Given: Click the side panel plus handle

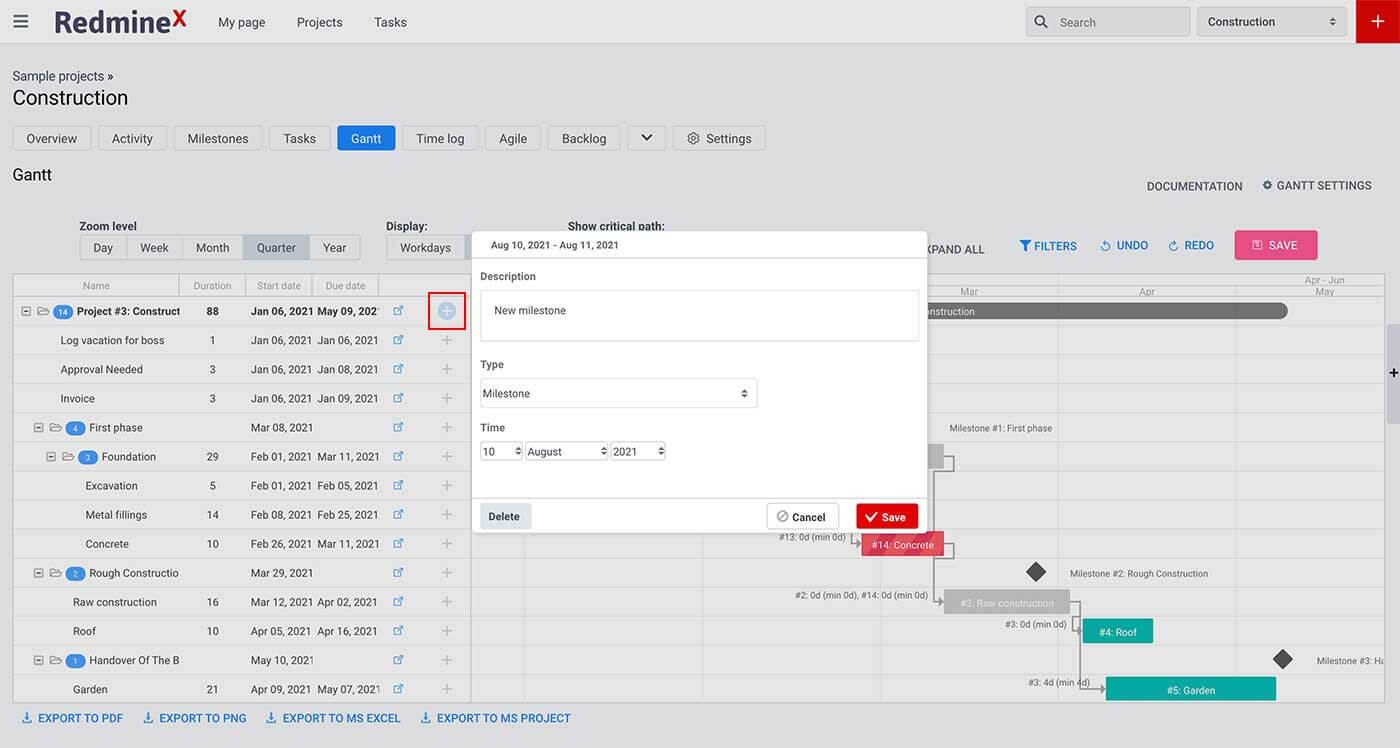Looking at the screenshot, I should click(x=1393, y=373).
